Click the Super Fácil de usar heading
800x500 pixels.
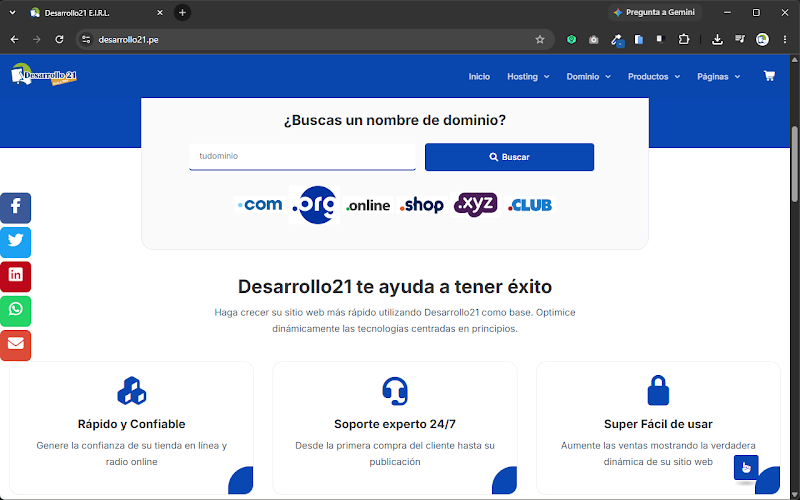coord(658,424)
